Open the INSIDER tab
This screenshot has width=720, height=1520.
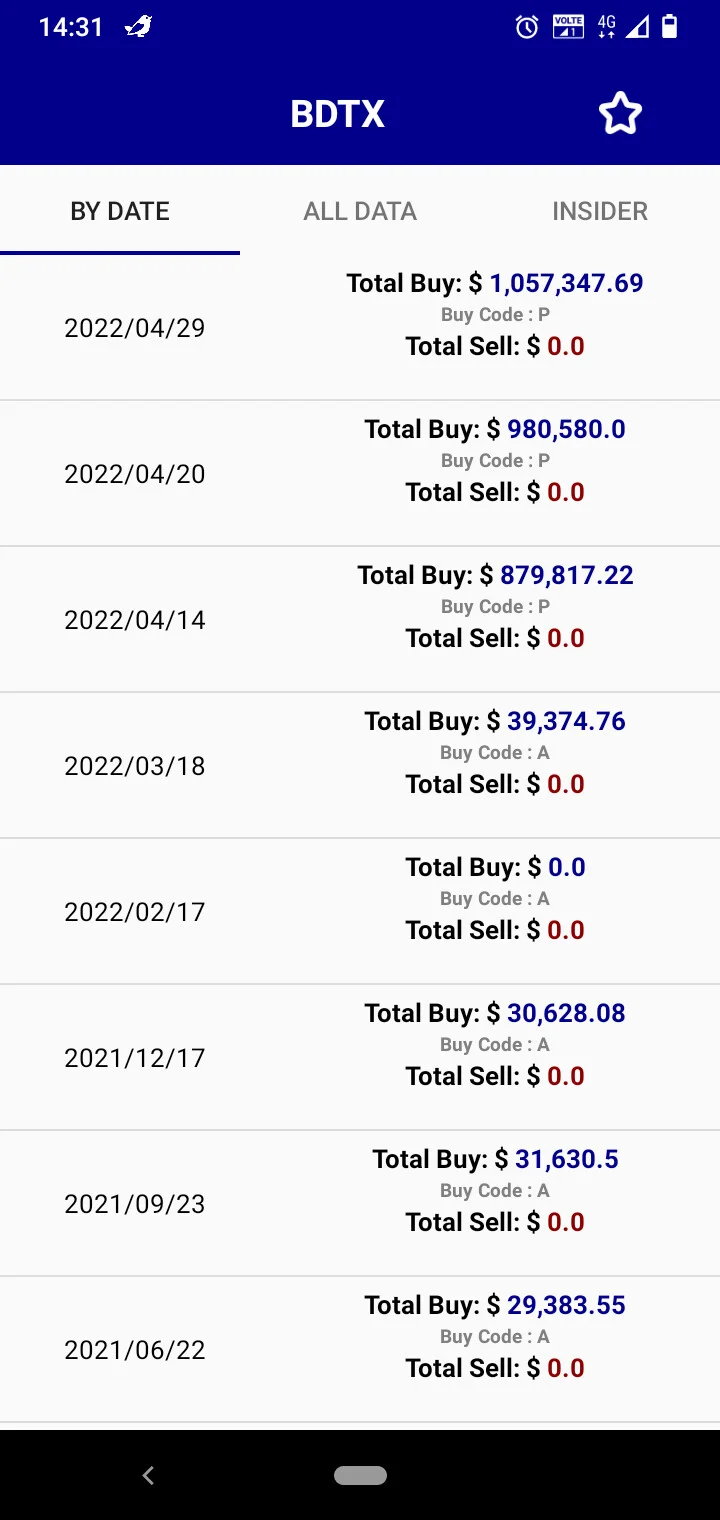click(600, 211)
